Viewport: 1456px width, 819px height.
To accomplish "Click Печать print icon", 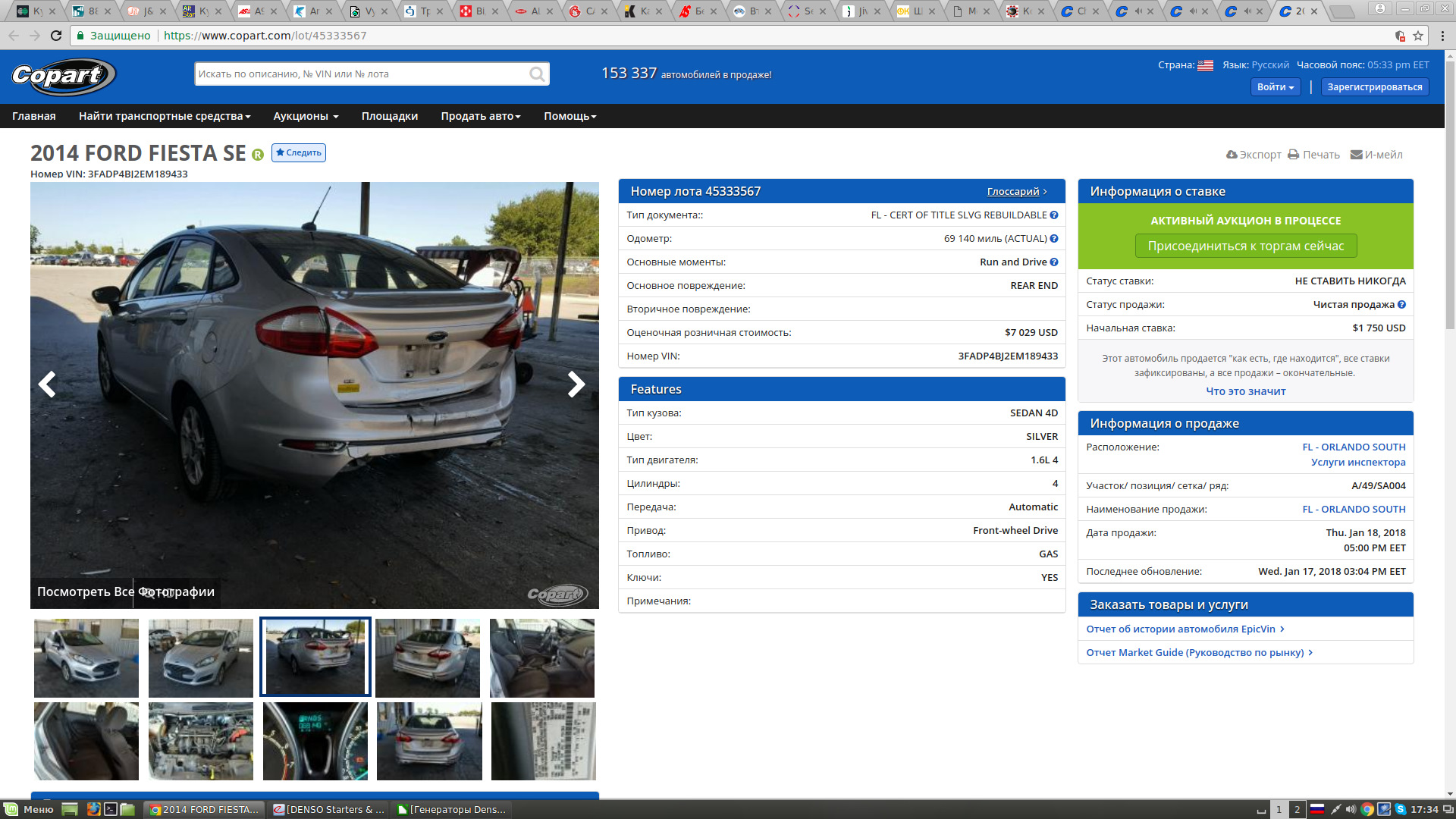I will 1294,155.
